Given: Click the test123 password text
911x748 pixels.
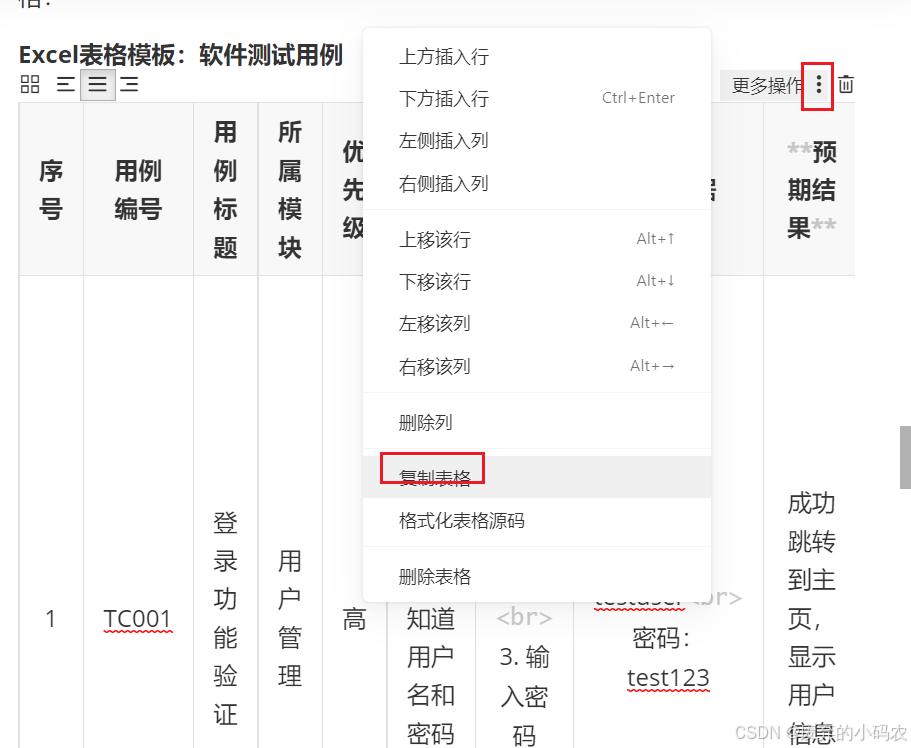Looking at the screenshot, I should point(668,678).
